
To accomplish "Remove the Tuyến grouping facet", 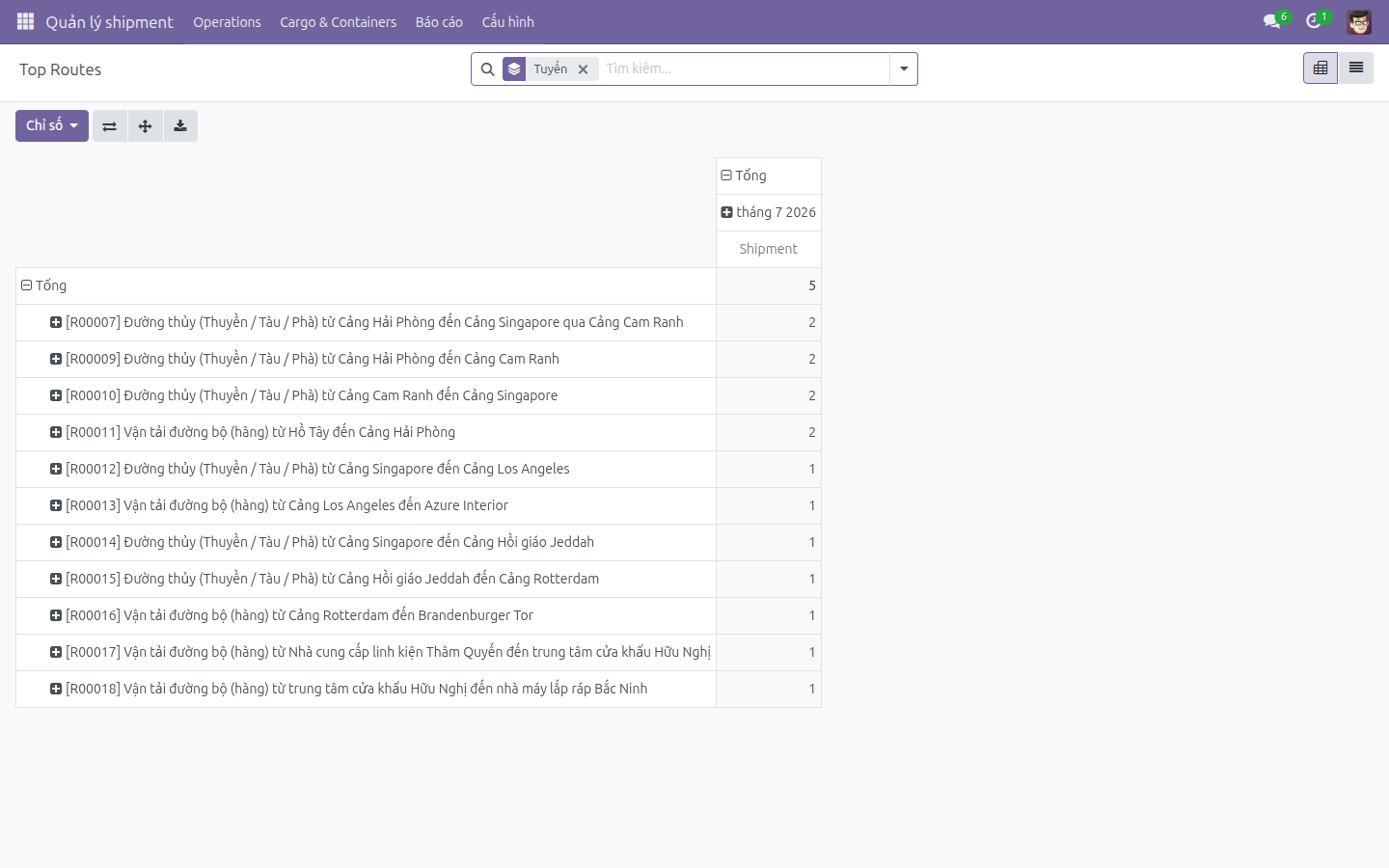I will 583,69.
